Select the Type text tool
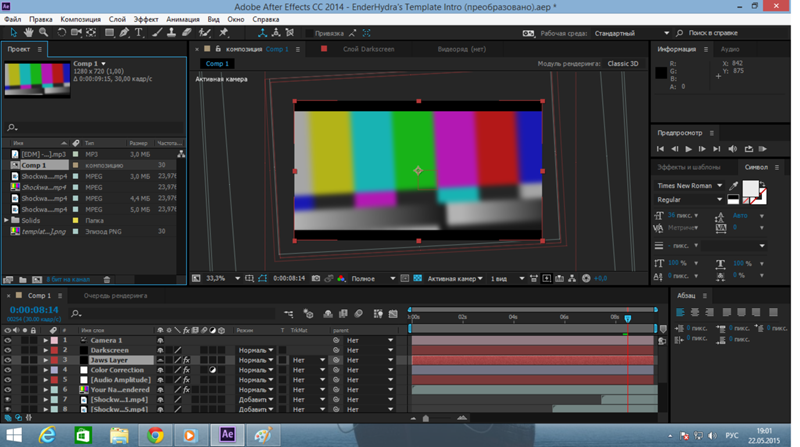 click(138, 33)
